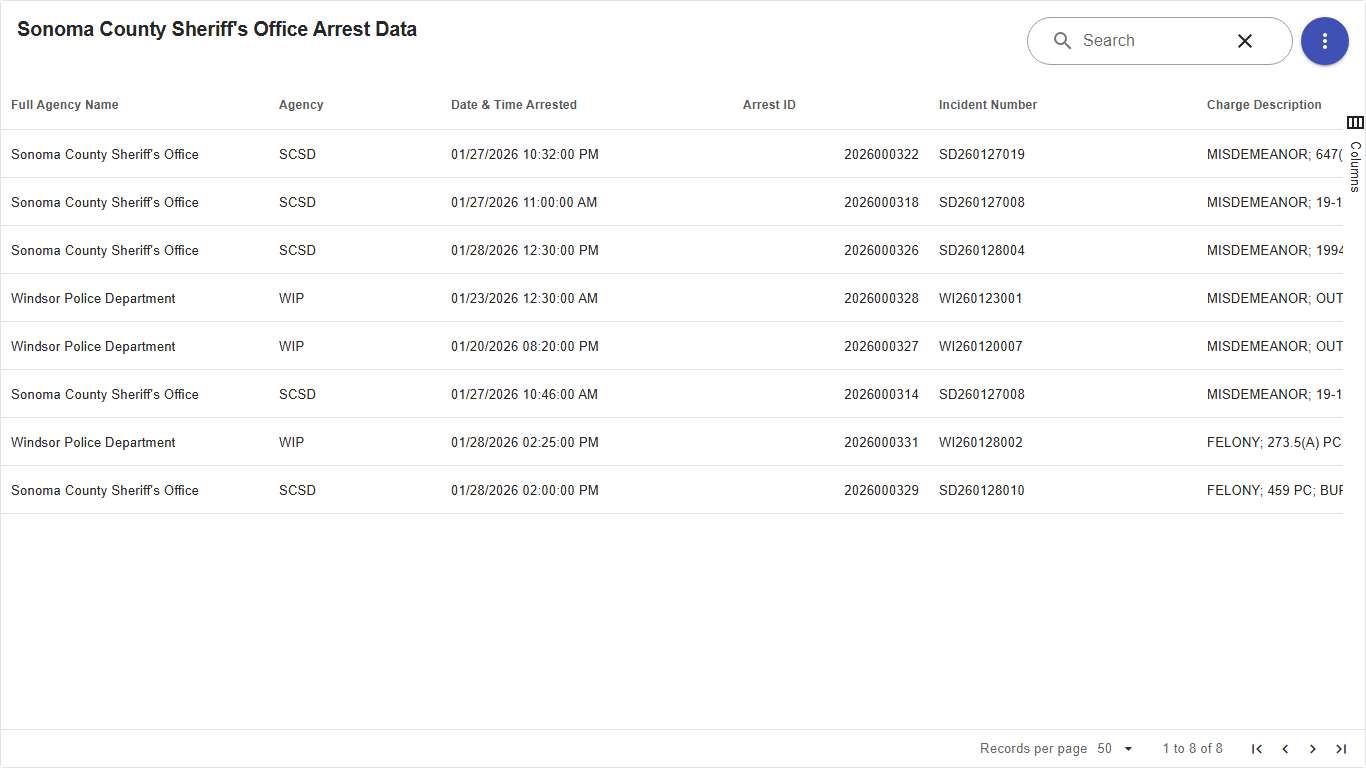Jump to first page with the skip-back icon

click(1257, 748)
